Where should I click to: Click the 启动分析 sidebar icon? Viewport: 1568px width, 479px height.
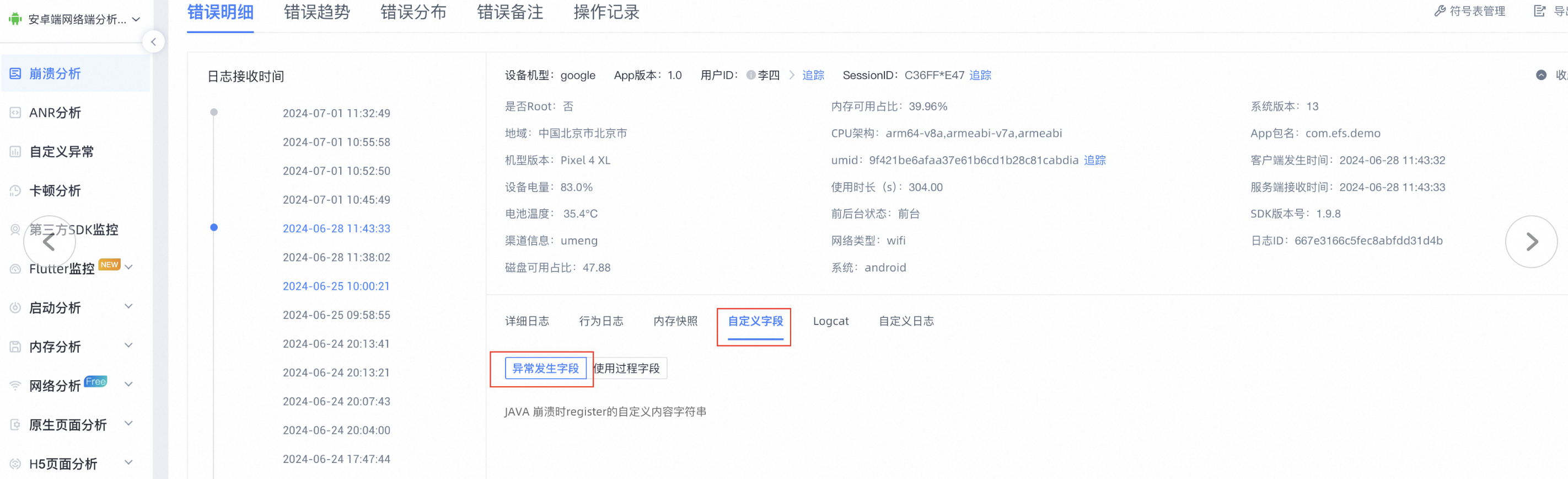tap(15, 308)
